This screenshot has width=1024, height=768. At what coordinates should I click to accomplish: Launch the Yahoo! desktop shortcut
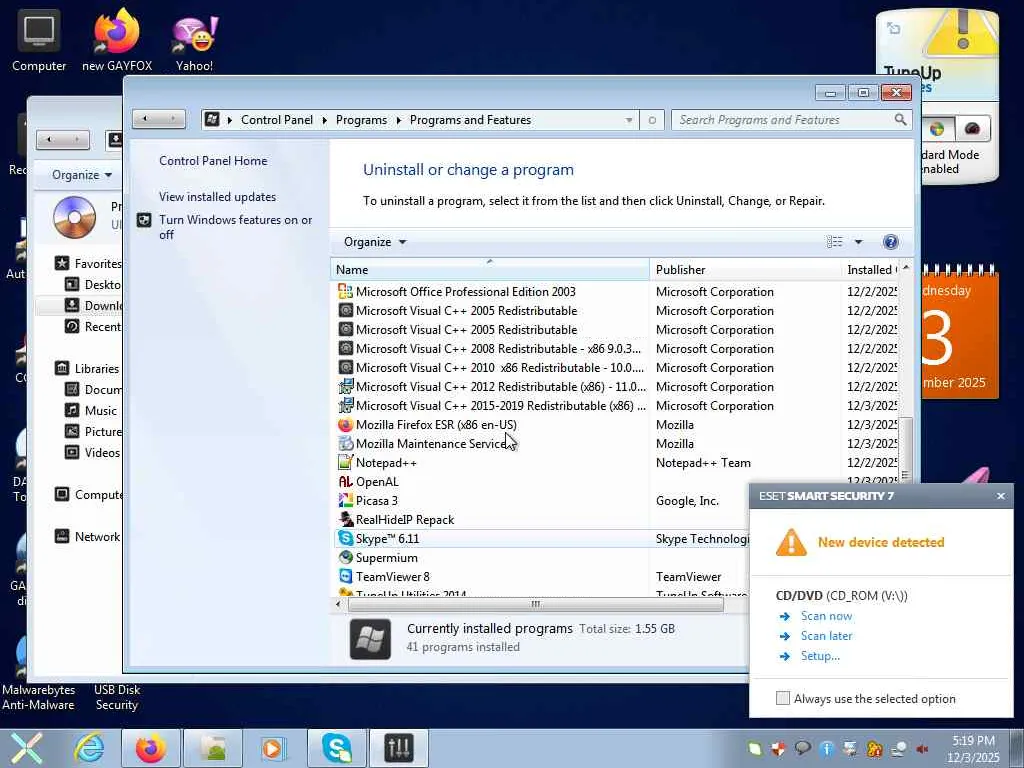(x=194, y=40)
